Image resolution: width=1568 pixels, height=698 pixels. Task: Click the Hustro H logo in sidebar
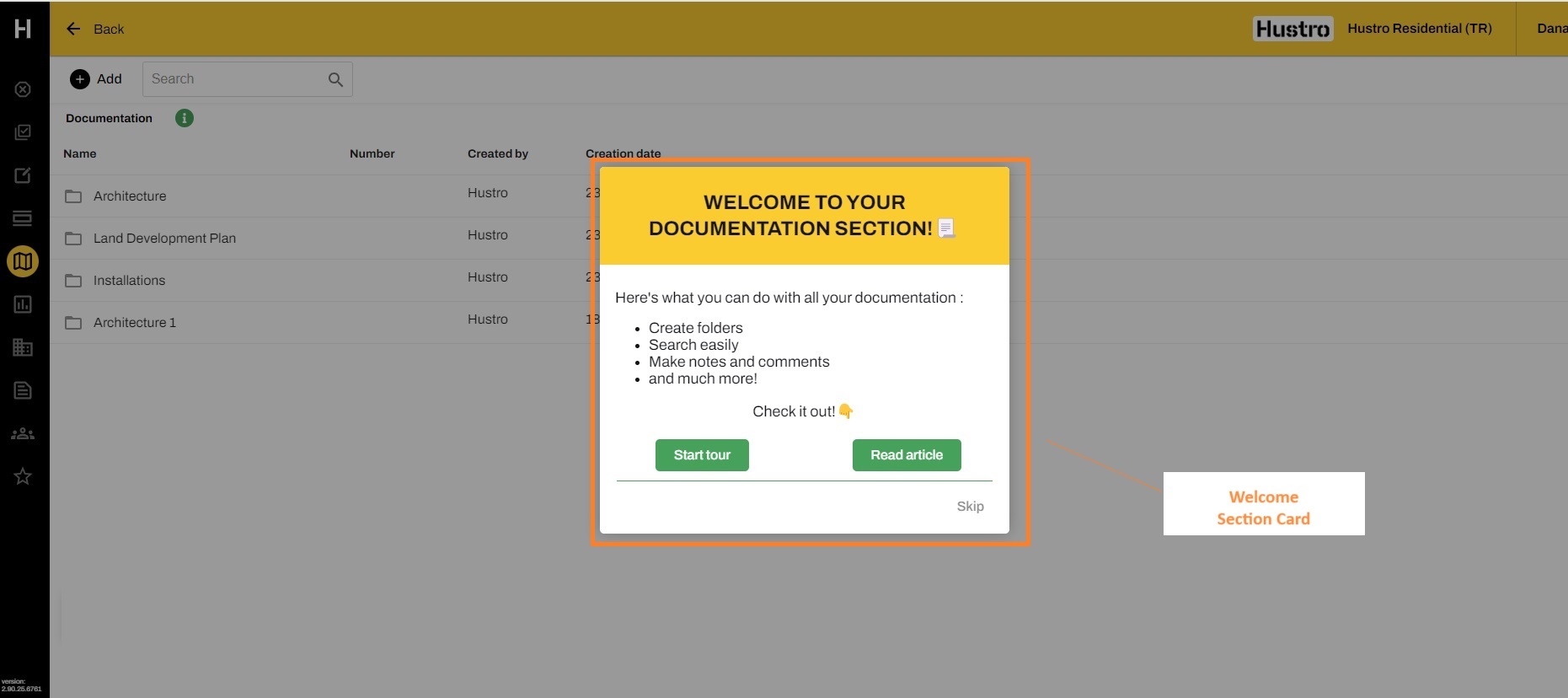click(23, 29)
